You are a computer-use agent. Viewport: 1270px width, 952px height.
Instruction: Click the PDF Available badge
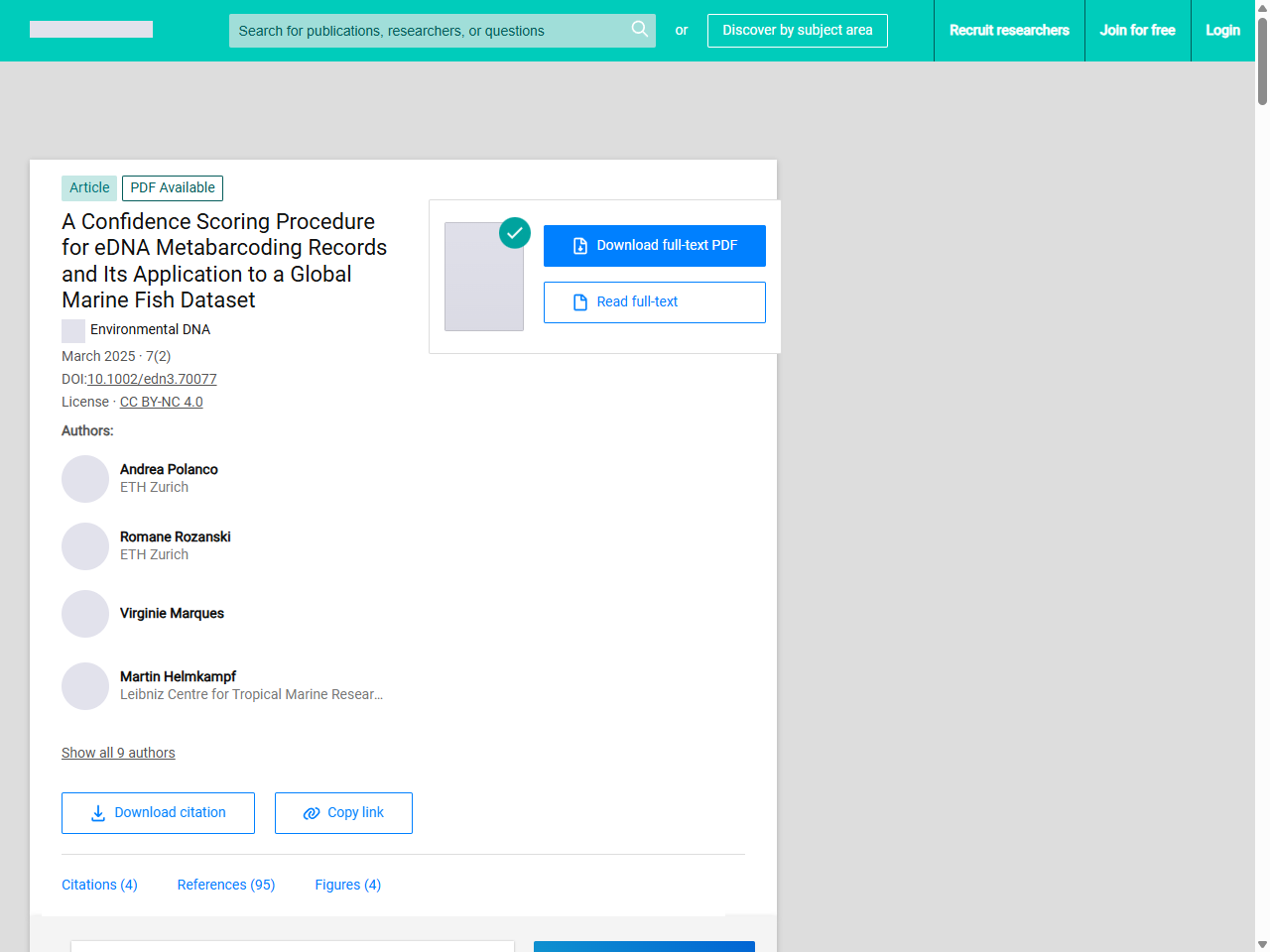point(173,187)
